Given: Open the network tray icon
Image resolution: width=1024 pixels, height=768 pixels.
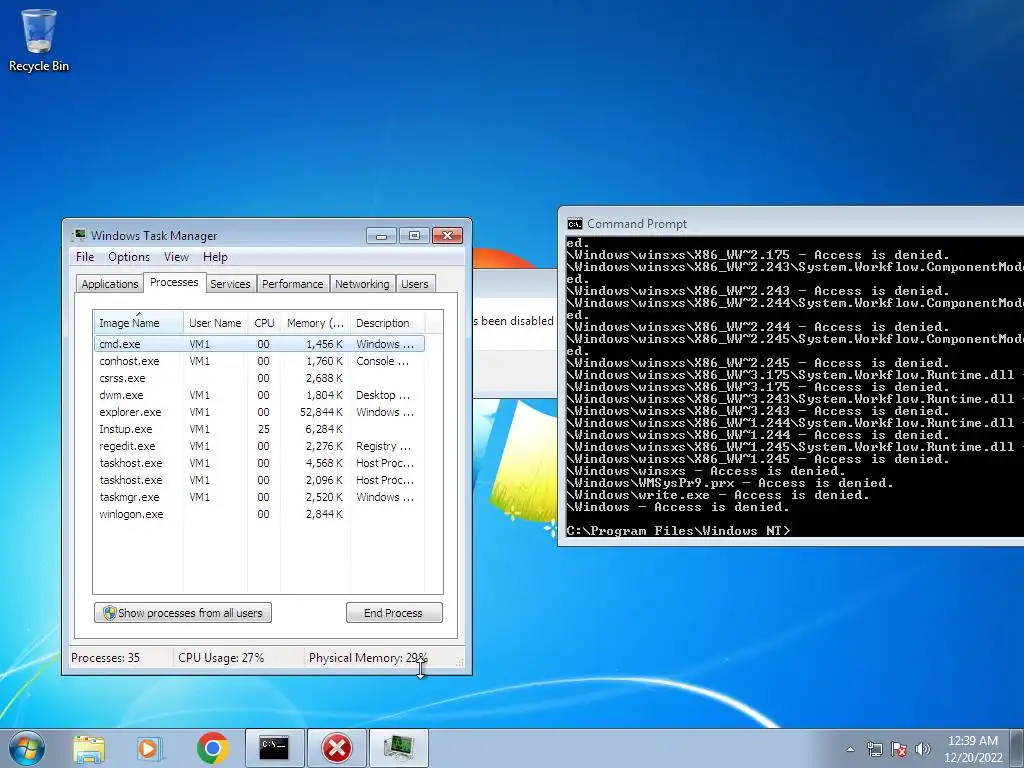Looking at the screenshot, I should 874,749.
